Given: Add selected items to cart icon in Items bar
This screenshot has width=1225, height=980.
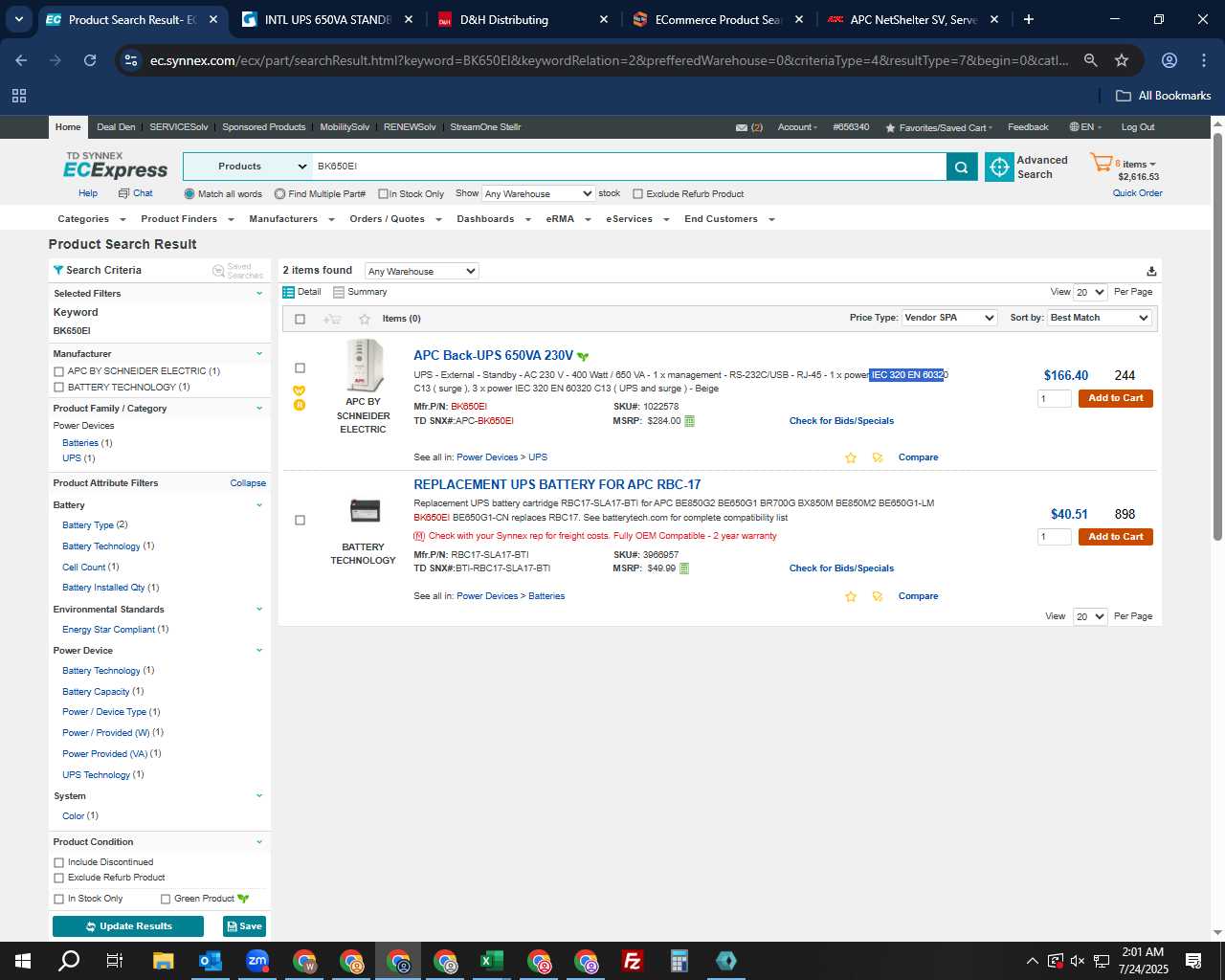Looking at the screenshot, I should point(332,319).
